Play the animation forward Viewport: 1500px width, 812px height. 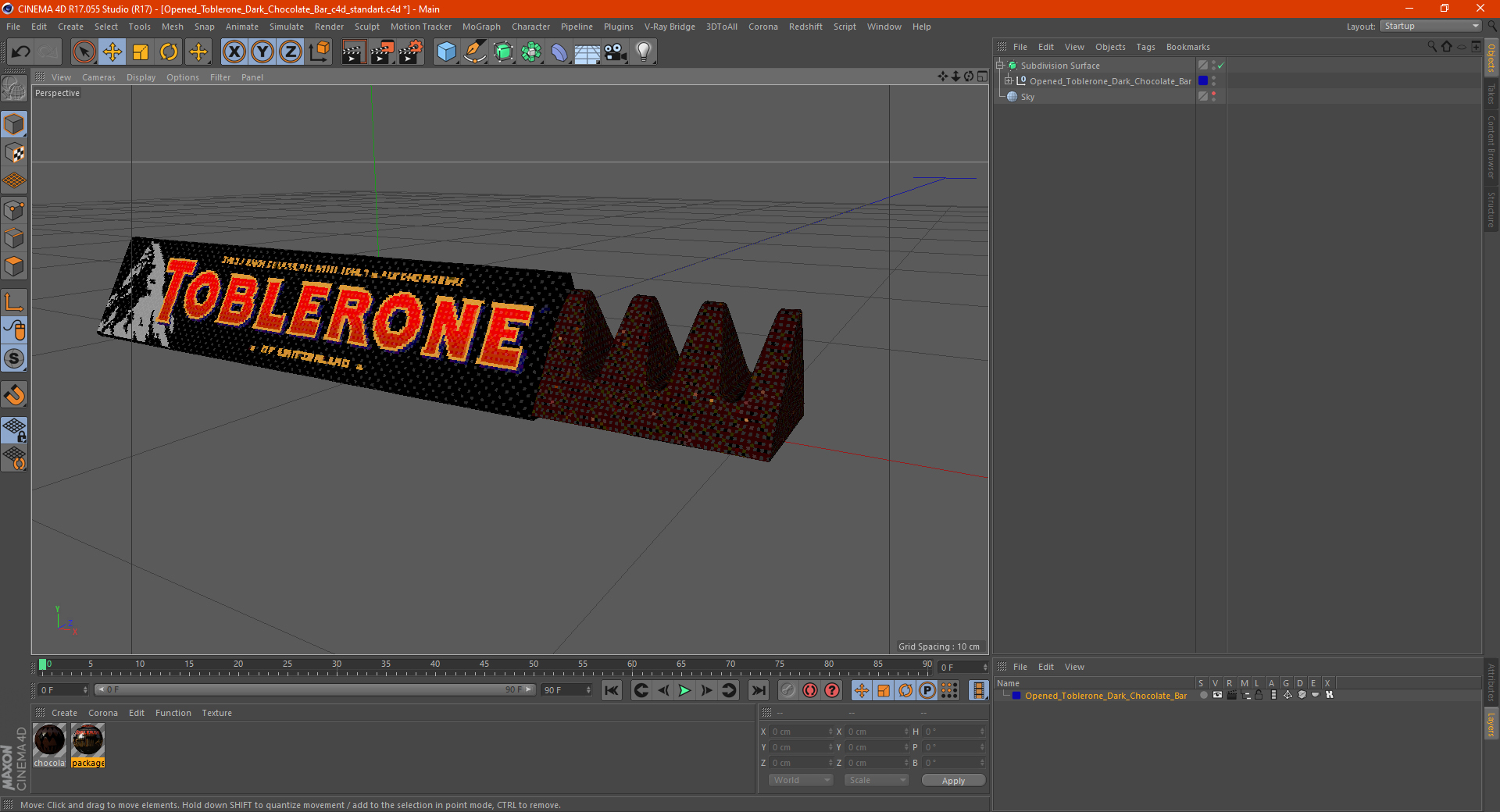684,690
